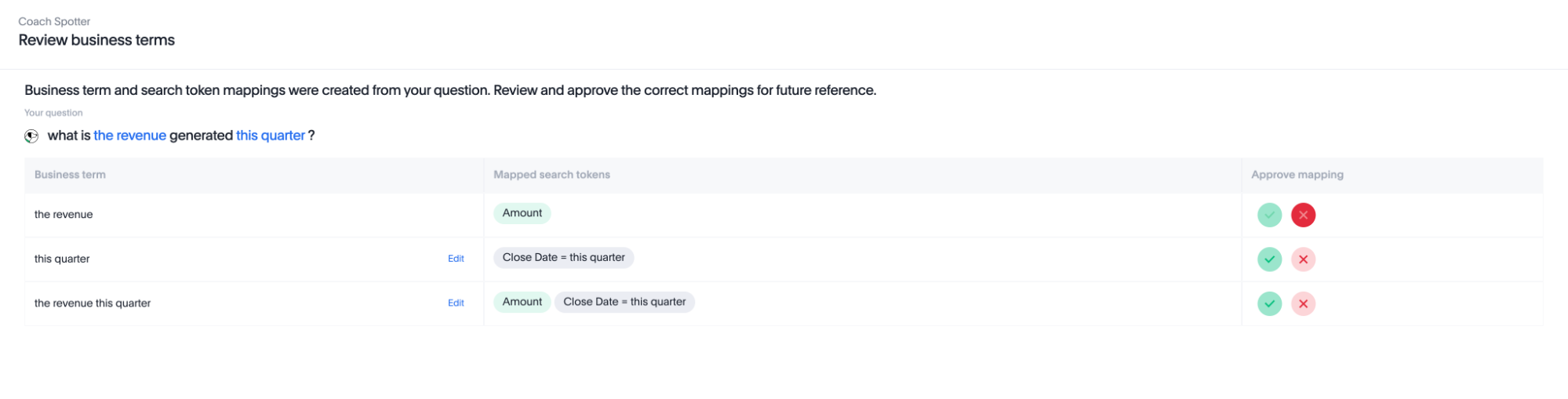Select the Amount token in first row
The height and width of the screenshot is (399, 1568).
522,213
